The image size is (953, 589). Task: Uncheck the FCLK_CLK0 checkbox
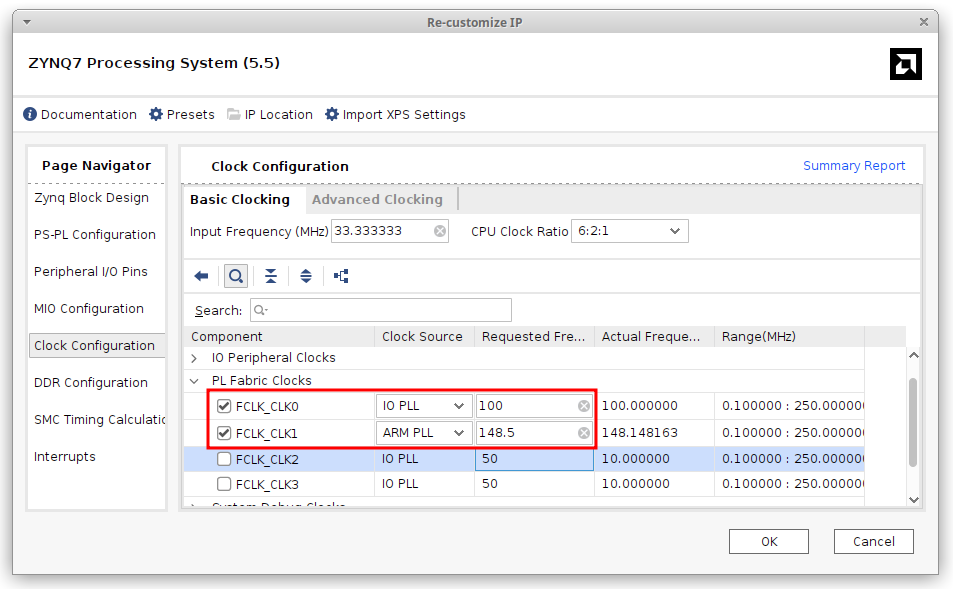pyautogui.click(x=224, y=406)
